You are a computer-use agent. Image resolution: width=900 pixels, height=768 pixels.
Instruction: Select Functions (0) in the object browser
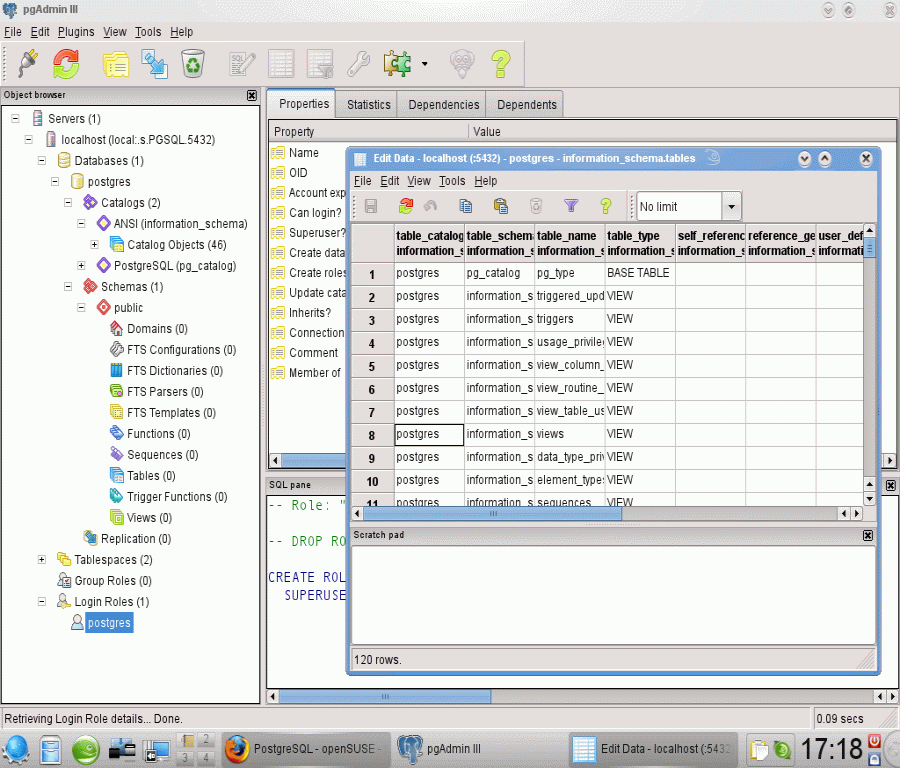click(158, 434)
